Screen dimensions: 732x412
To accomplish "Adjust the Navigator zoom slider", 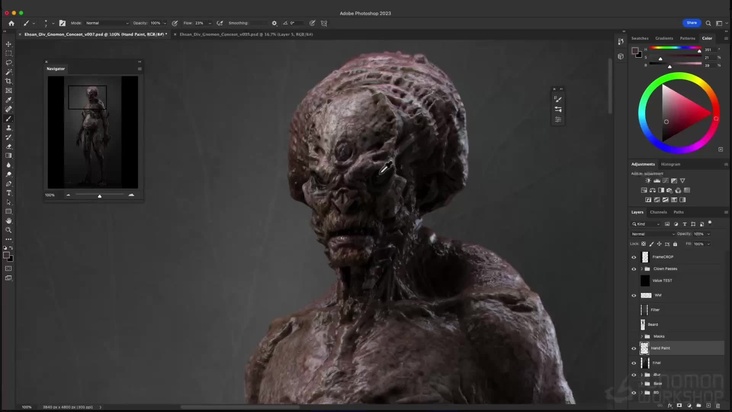I will (99, 195).
